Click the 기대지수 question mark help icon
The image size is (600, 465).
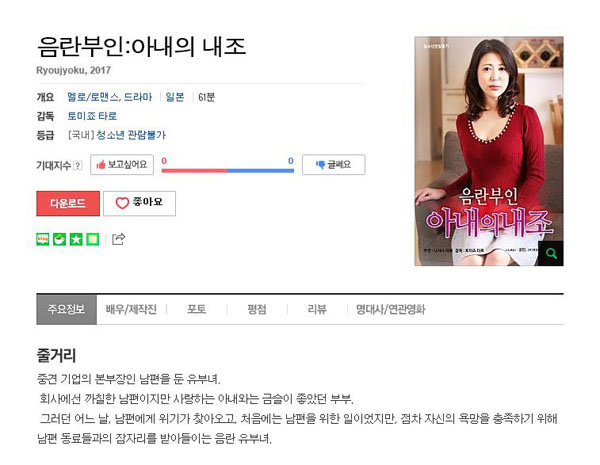78,165
